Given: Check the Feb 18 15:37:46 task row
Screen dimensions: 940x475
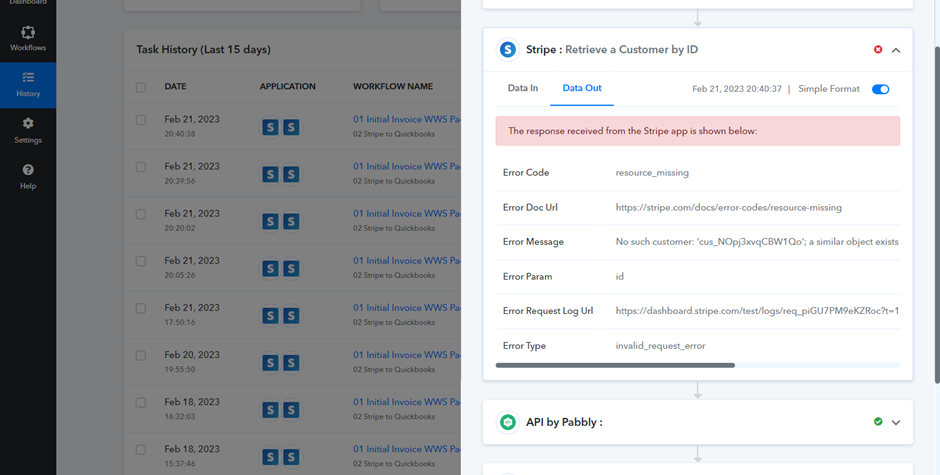Looking at the screenshot, I should [141, 450].
